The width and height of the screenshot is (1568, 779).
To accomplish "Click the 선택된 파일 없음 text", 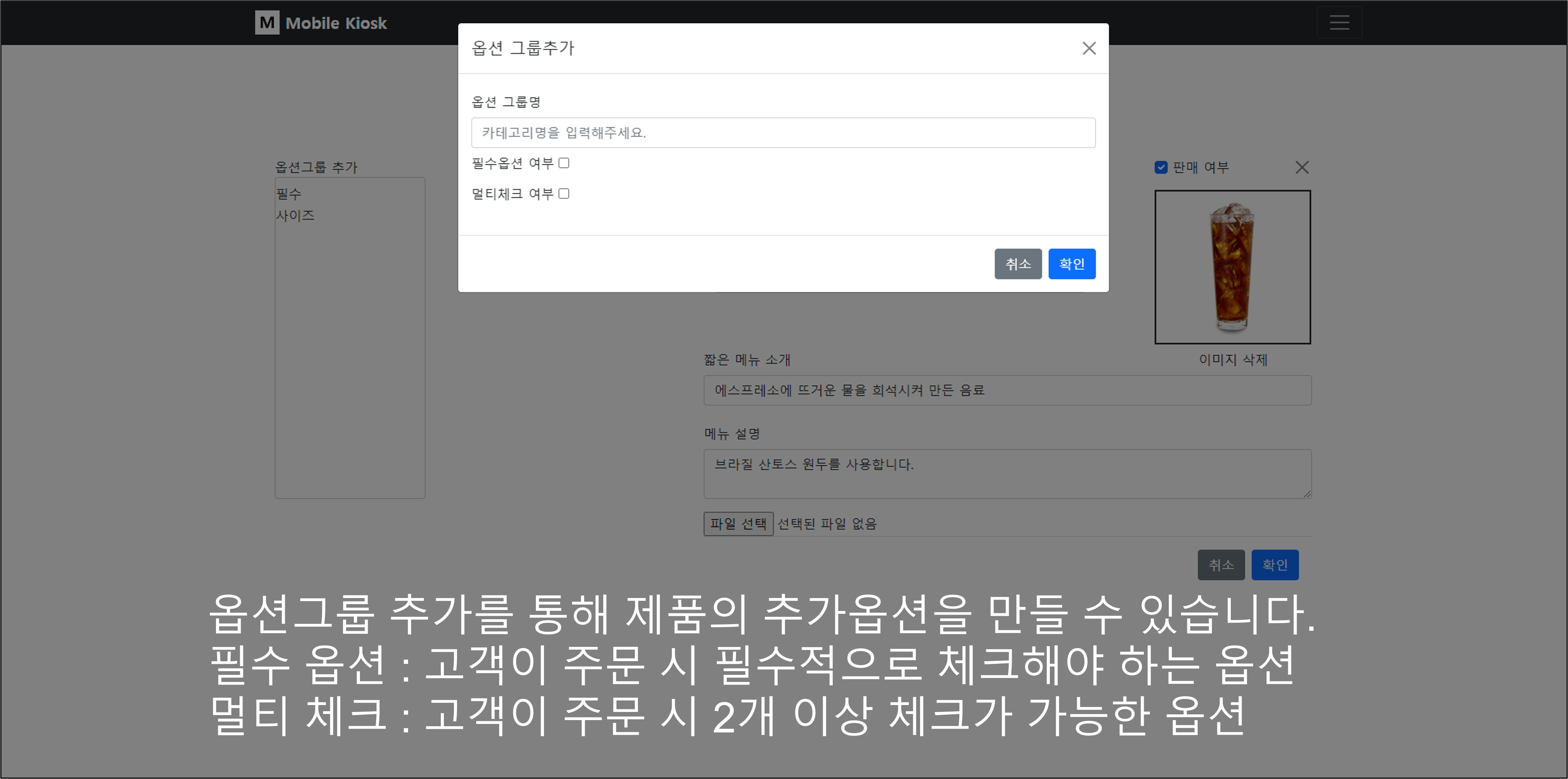I will 827,524.
